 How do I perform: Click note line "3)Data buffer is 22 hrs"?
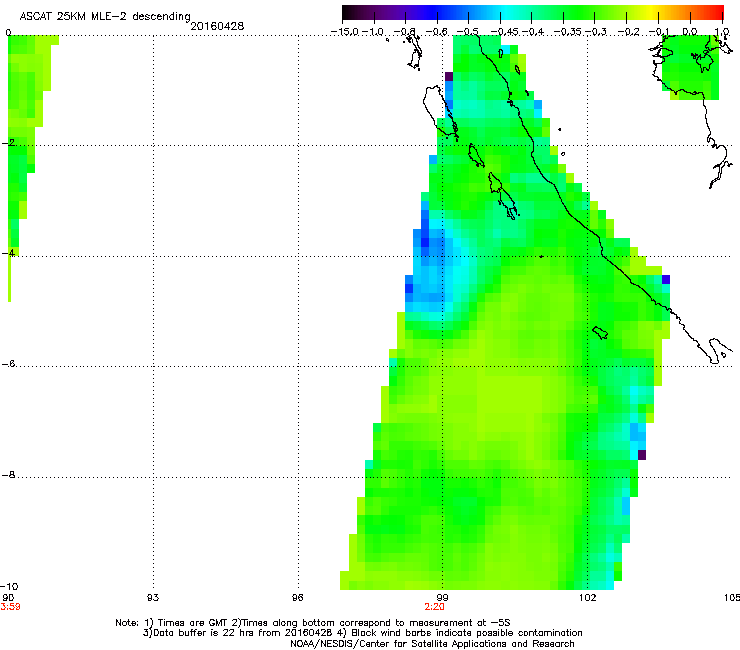(x=362, y=633)
